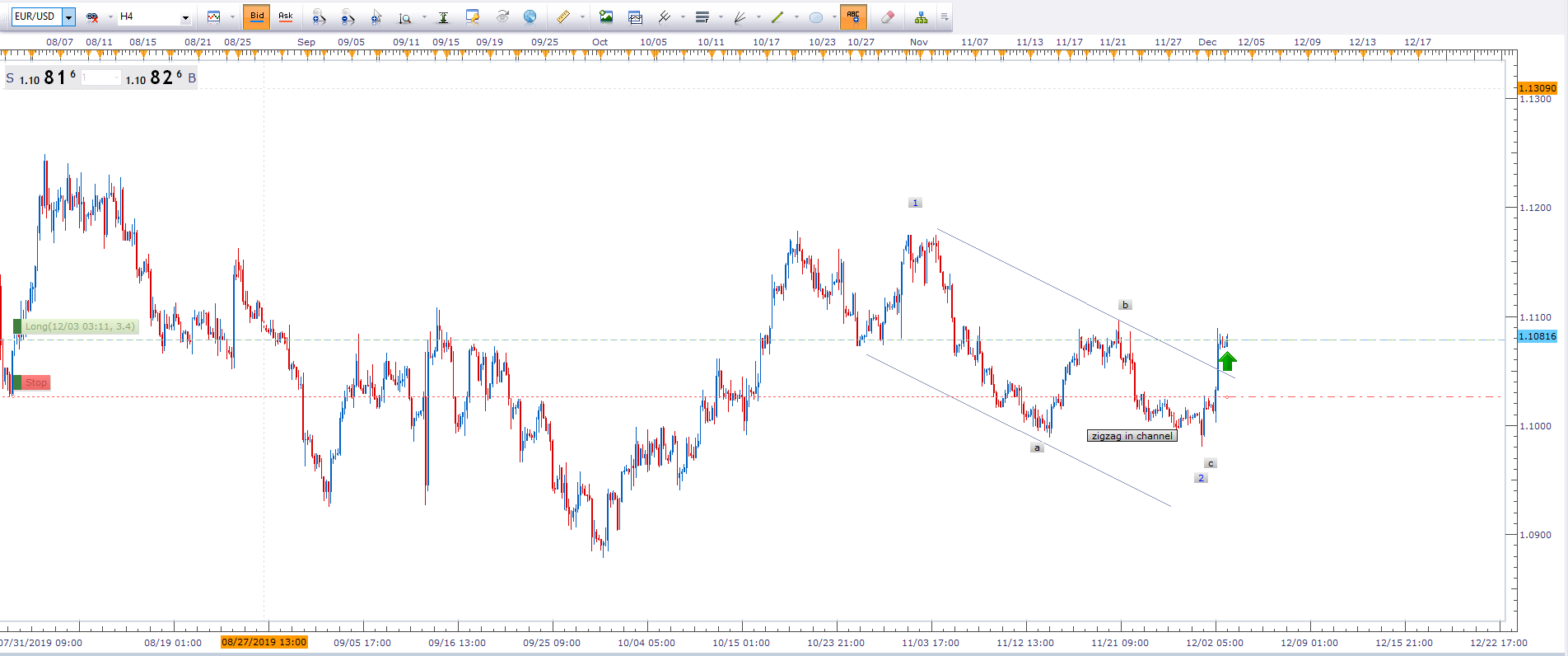Screen dimensions: 1568x656
Task: Click the green hierarchy tree icon
Action: pos(921,16)
